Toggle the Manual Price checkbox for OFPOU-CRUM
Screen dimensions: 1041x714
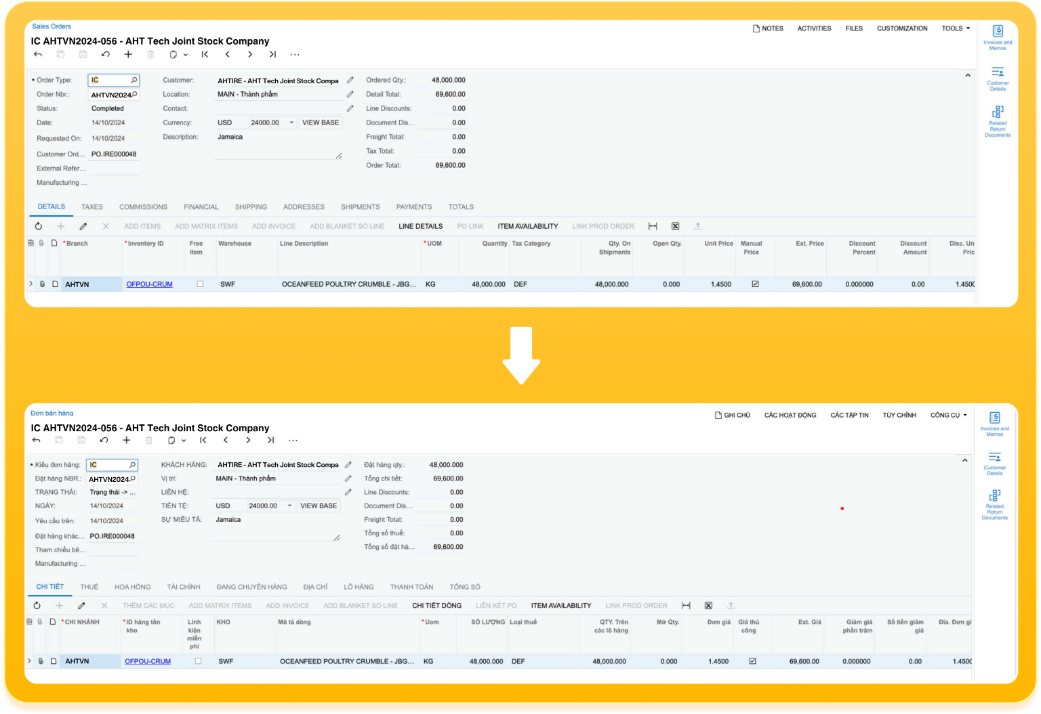(x=755, y=284)
